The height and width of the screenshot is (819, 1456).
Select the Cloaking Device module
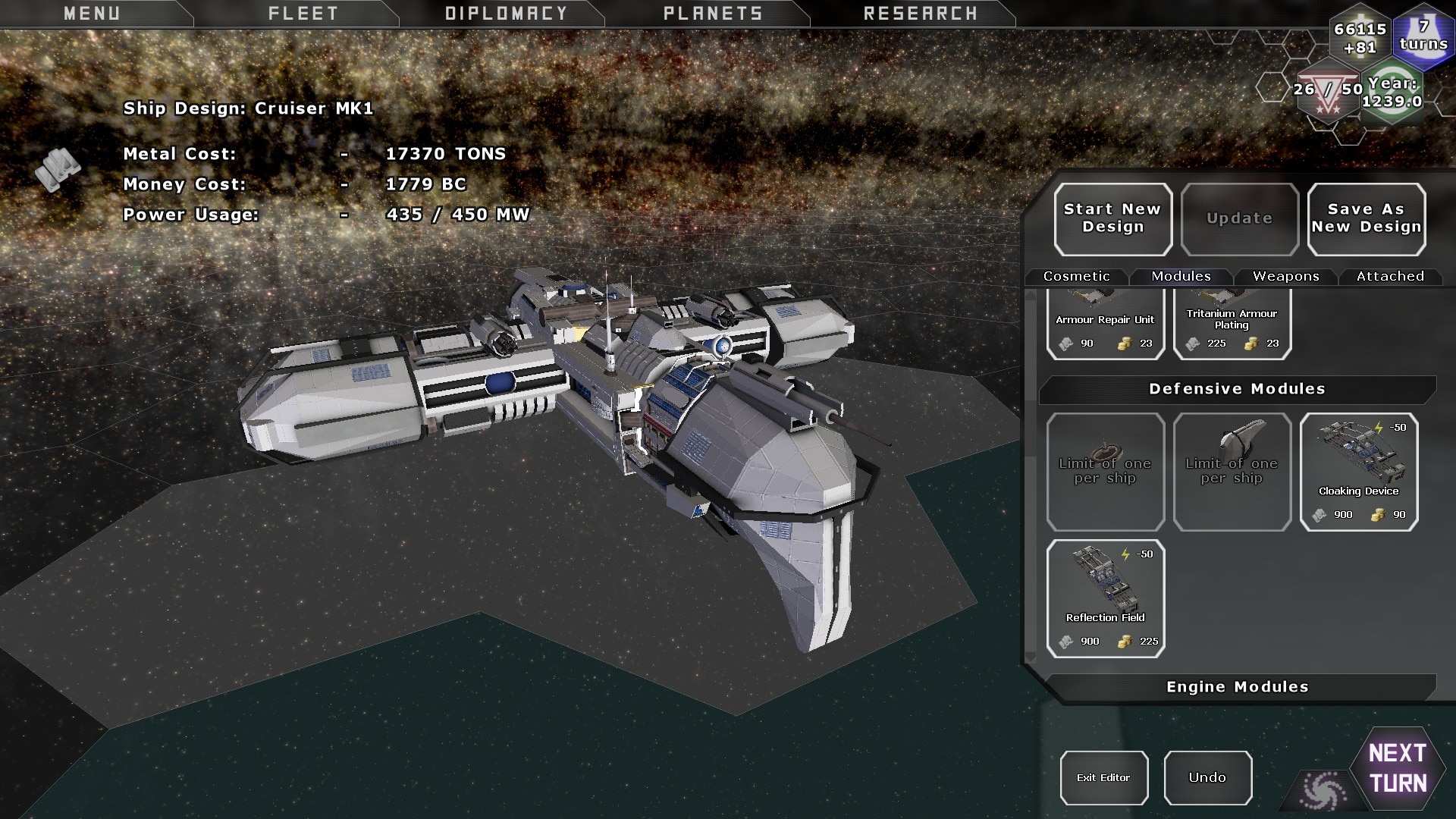(1358, 471)
